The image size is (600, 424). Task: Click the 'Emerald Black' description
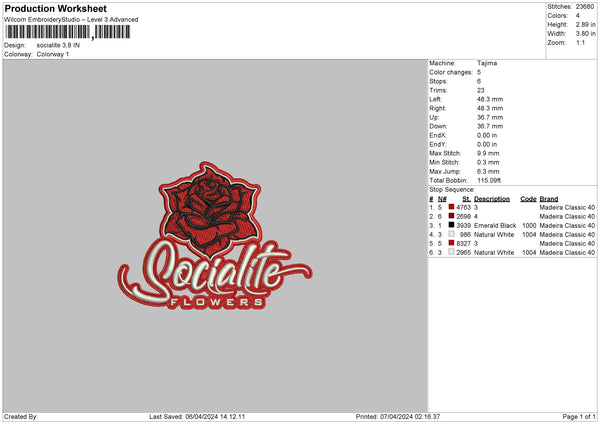(x=495, y=225)
